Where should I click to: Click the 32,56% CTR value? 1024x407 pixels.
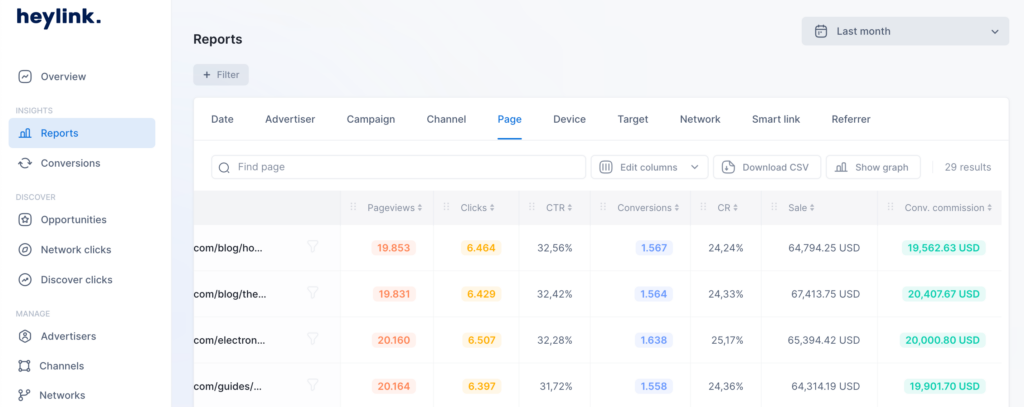pos(554,248)
